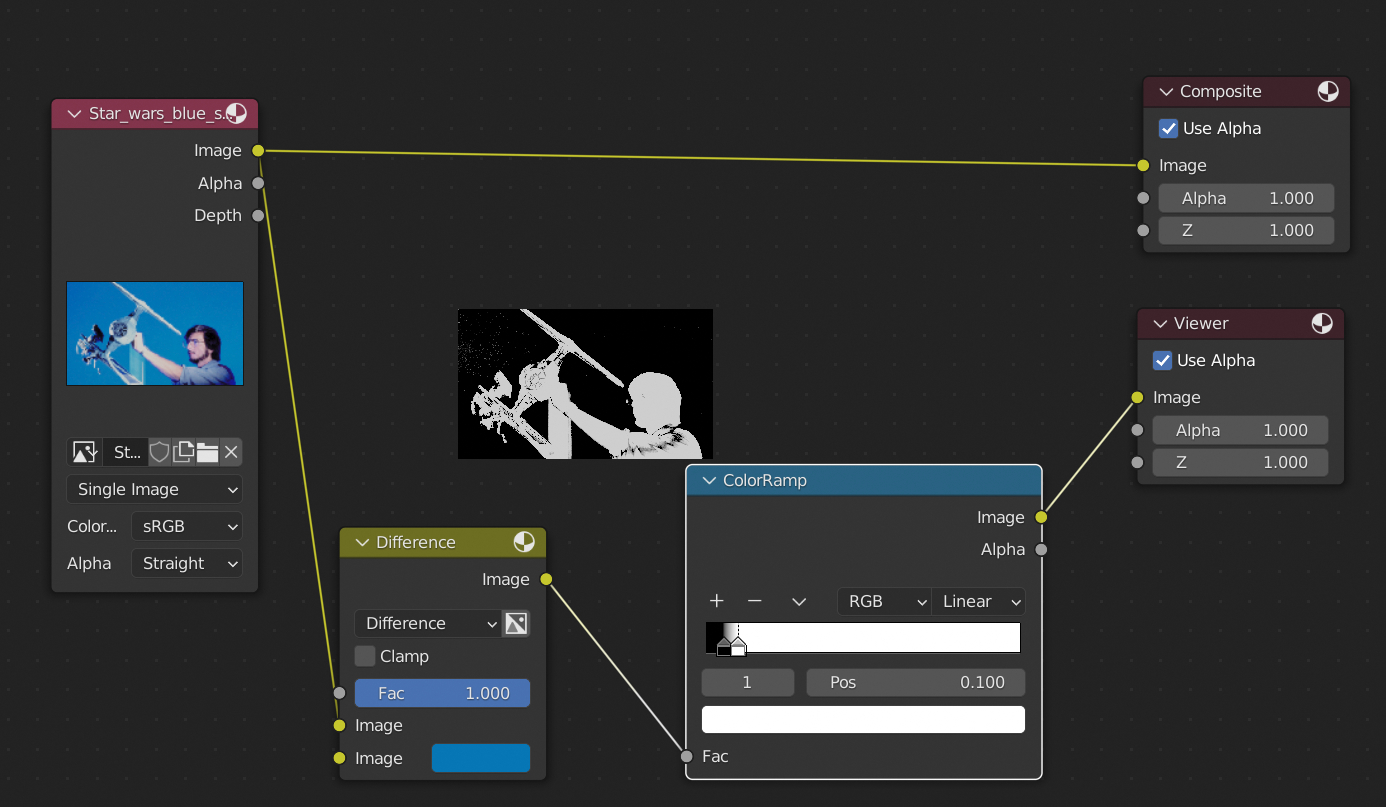
Task: Enable Use Alpha on Composite node
Action: tap(1168, 128)
